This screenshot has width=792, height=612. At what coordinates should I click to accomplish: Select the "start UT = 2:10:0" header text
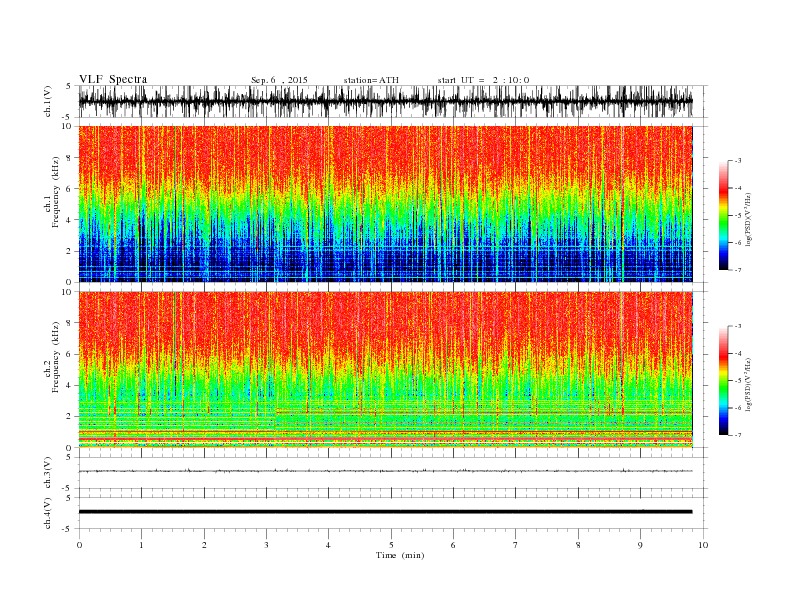pos(483,80)
